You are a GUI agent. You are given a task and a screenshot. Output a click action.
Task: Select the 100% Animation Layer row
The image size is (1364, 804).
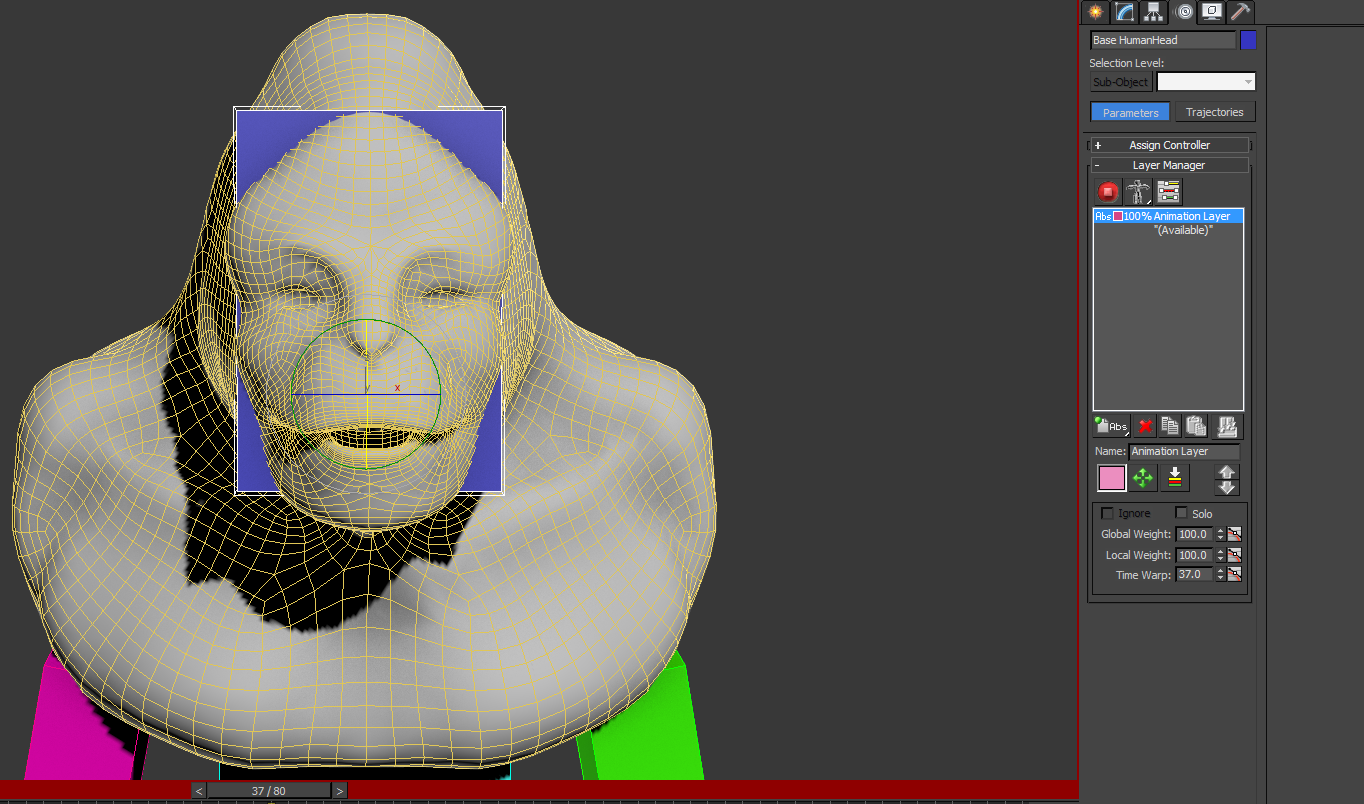(1168, 216)
